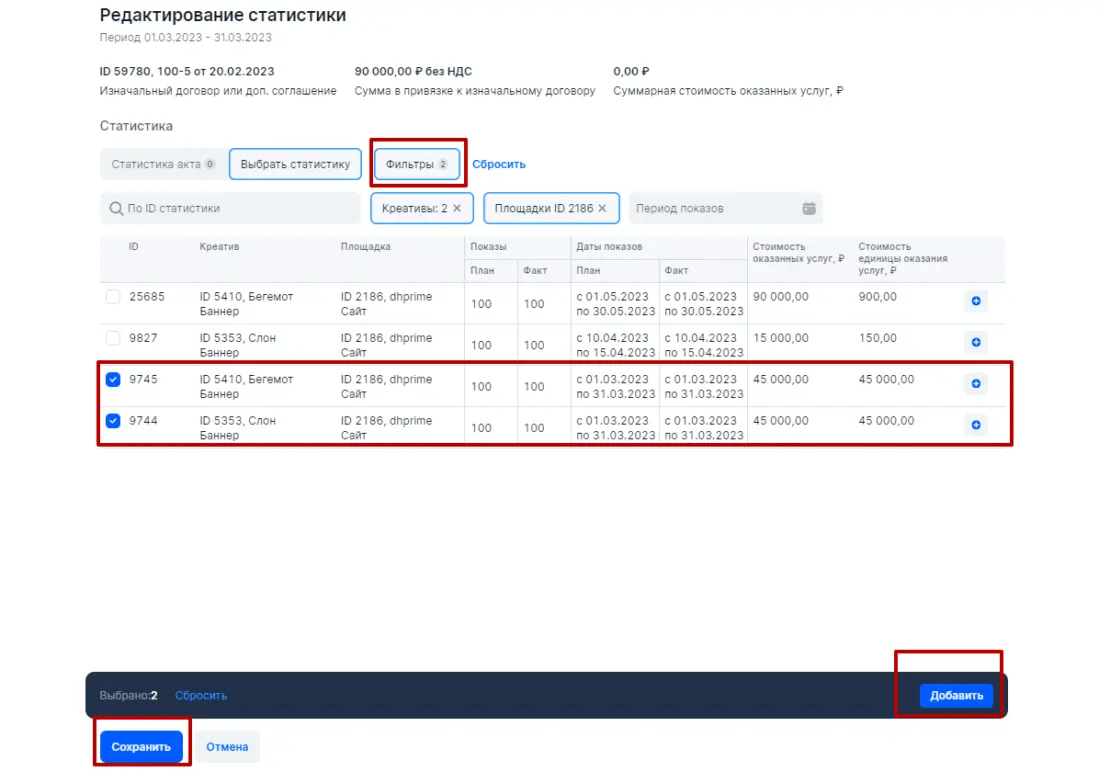Open calendar icon in 'Период показов' field
Image resolution: width=1099 pixels, height=772 pixels.
tap(809, 209)
